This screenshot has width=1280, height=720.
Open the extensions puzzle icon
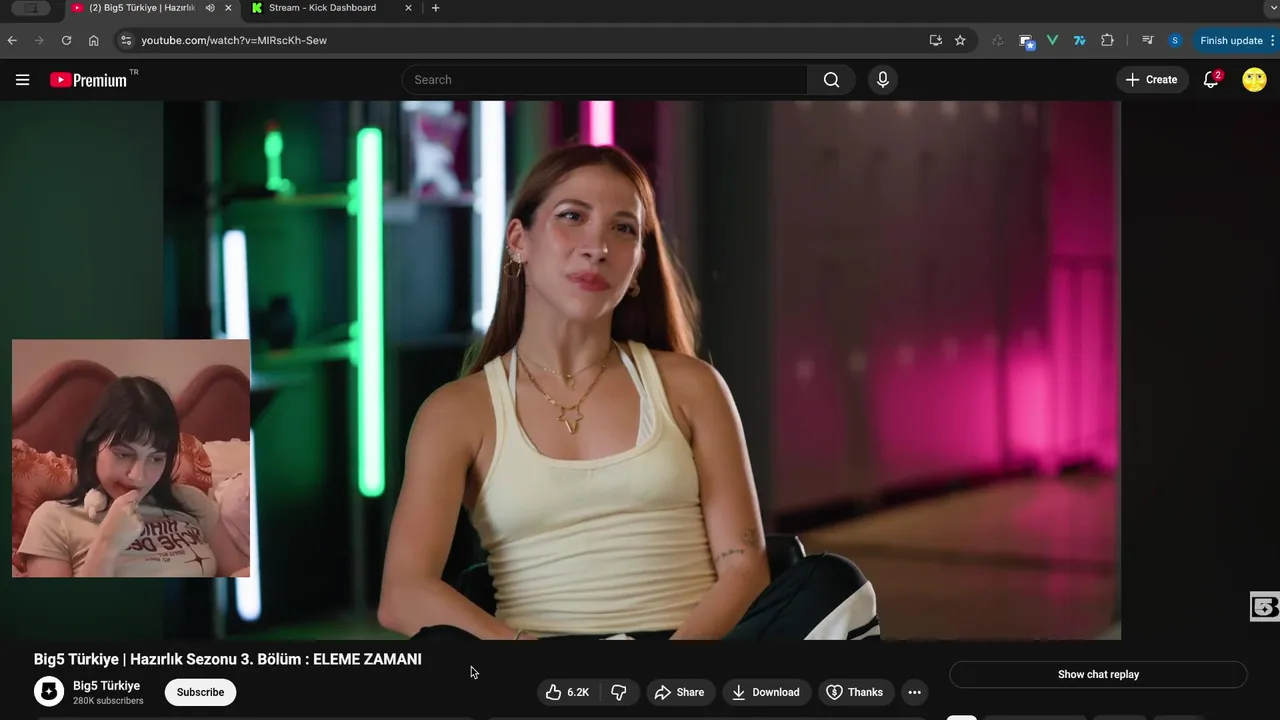pos(1107,40)
